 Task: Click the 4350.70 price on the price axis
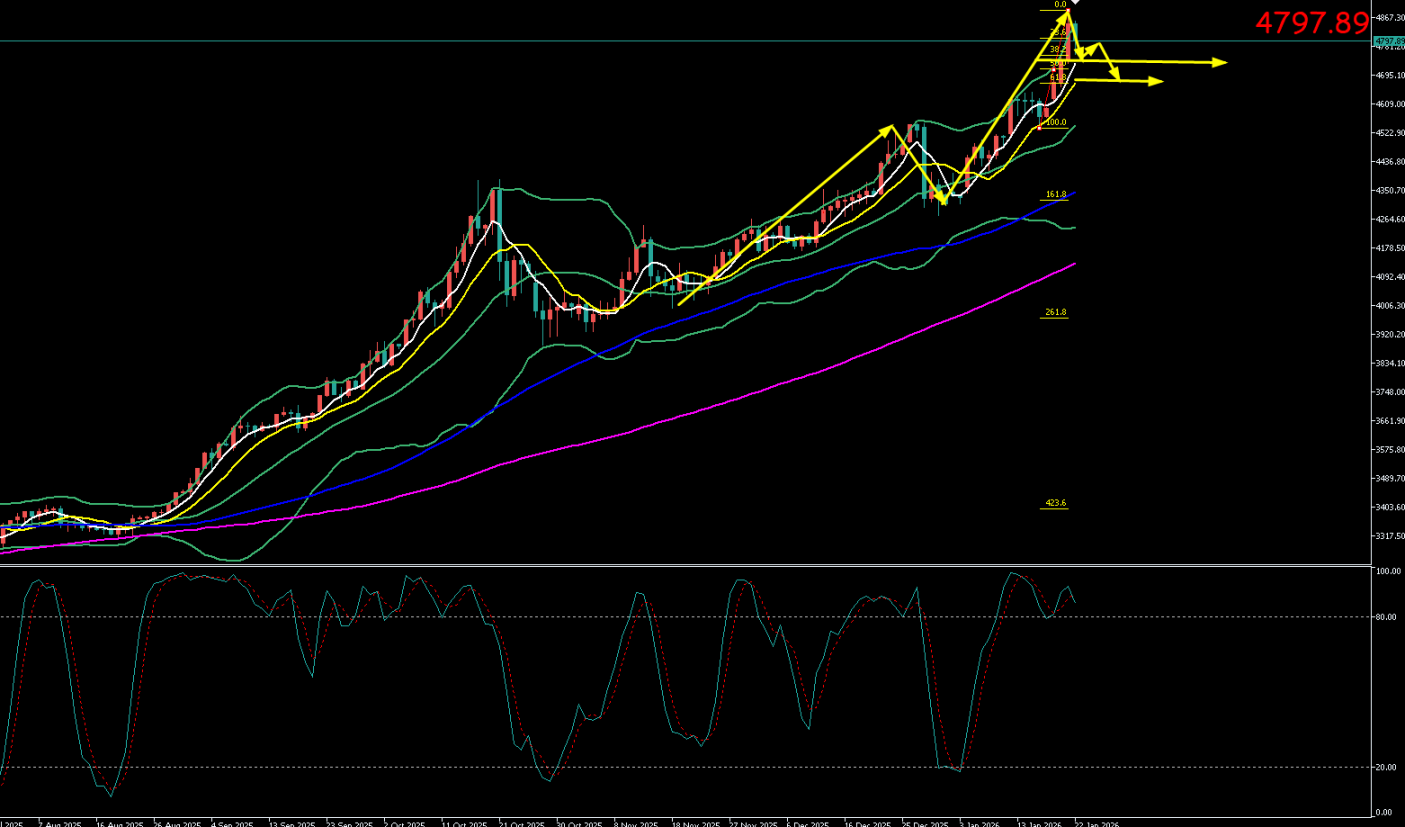(x=1388, y=190)
